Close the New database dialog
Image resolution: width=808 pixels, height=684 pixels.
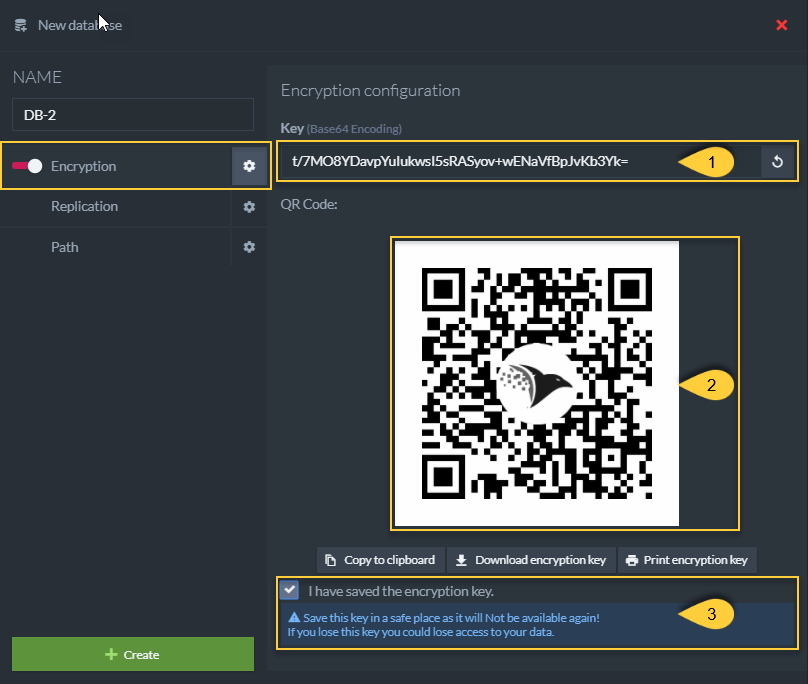[x=781, y=25]
